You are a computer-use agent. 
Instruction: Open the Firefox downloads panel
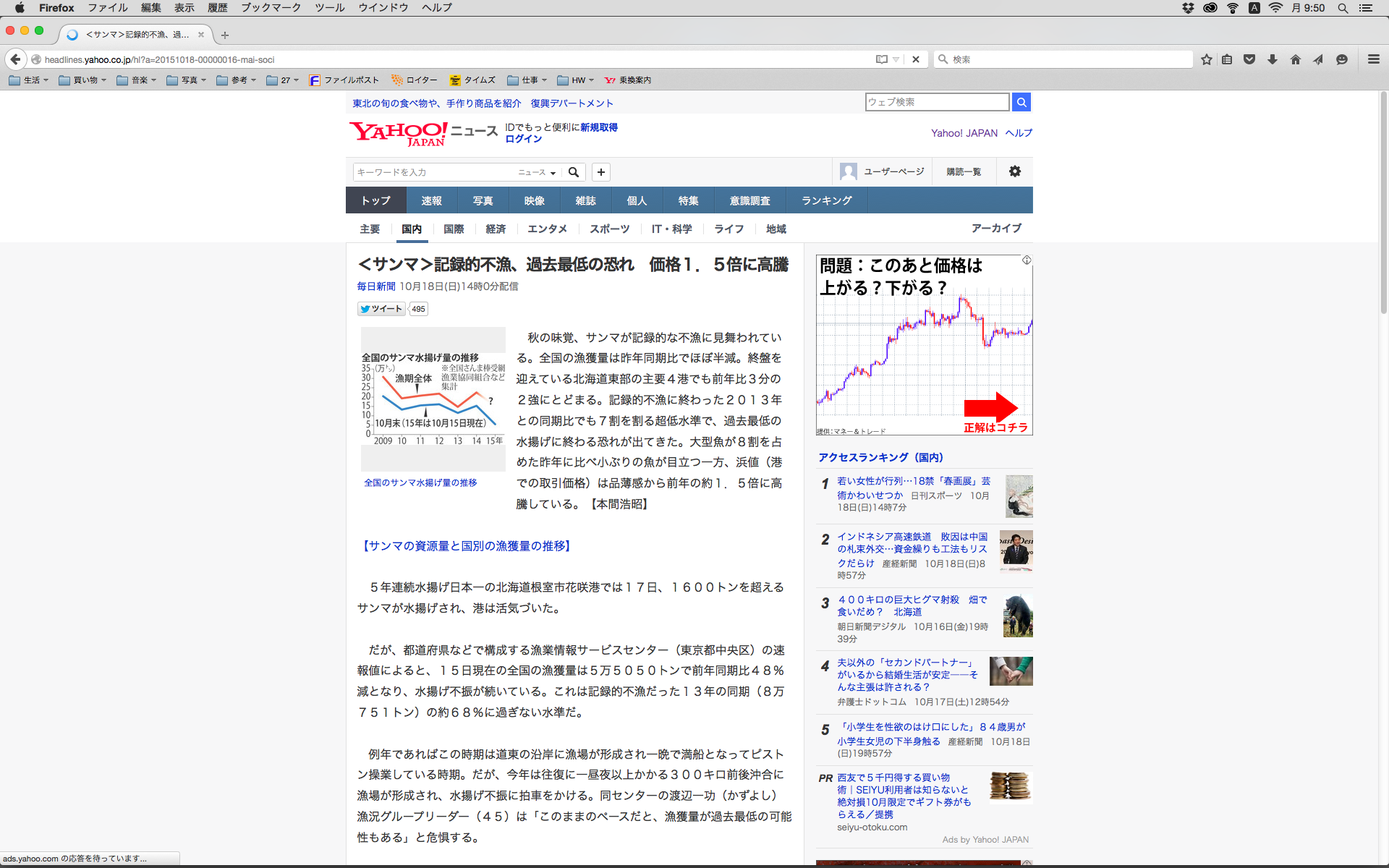coord(1273,59)
